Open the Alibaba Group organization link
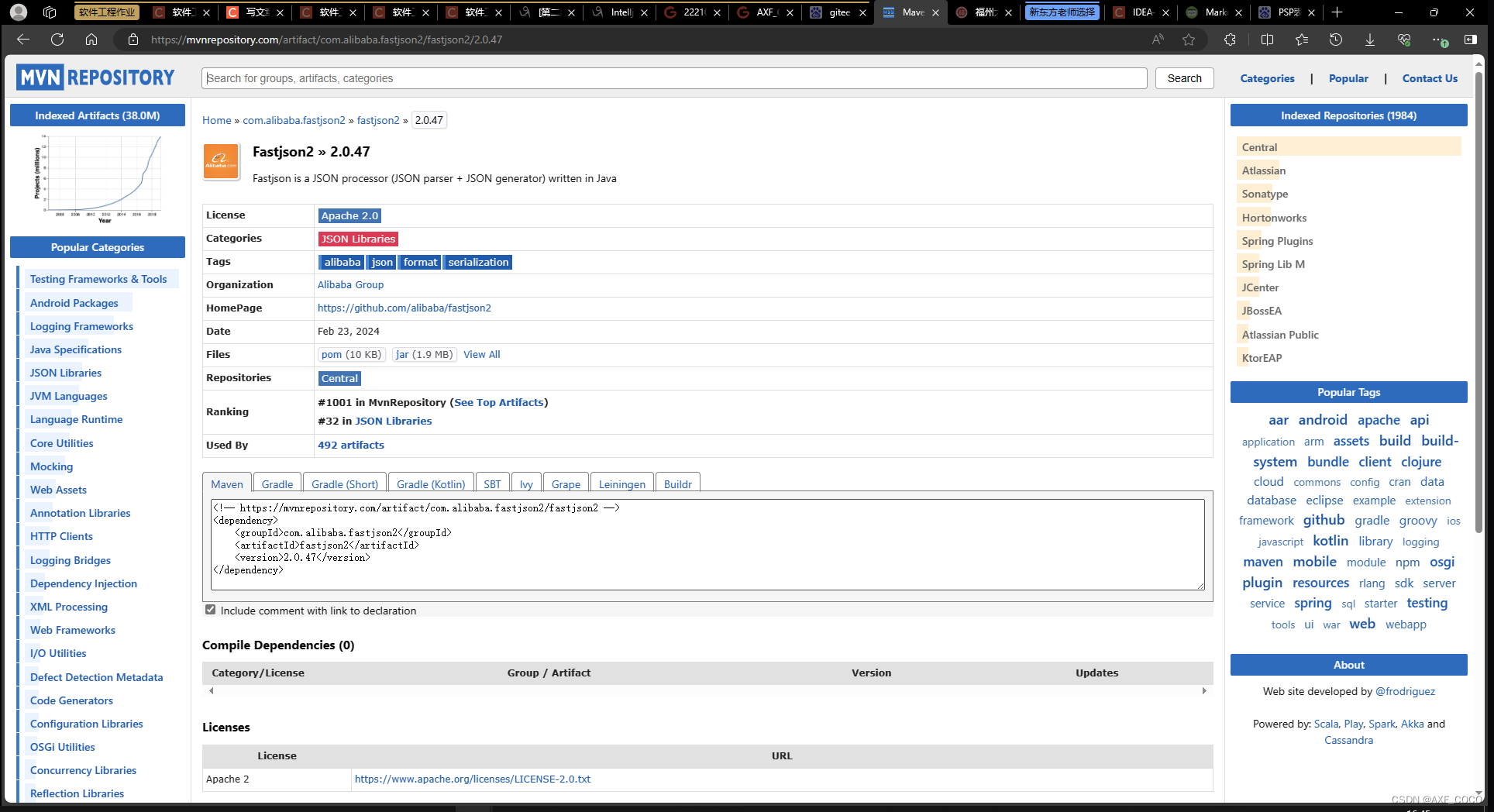1494x812 pixels. (350, 284)
